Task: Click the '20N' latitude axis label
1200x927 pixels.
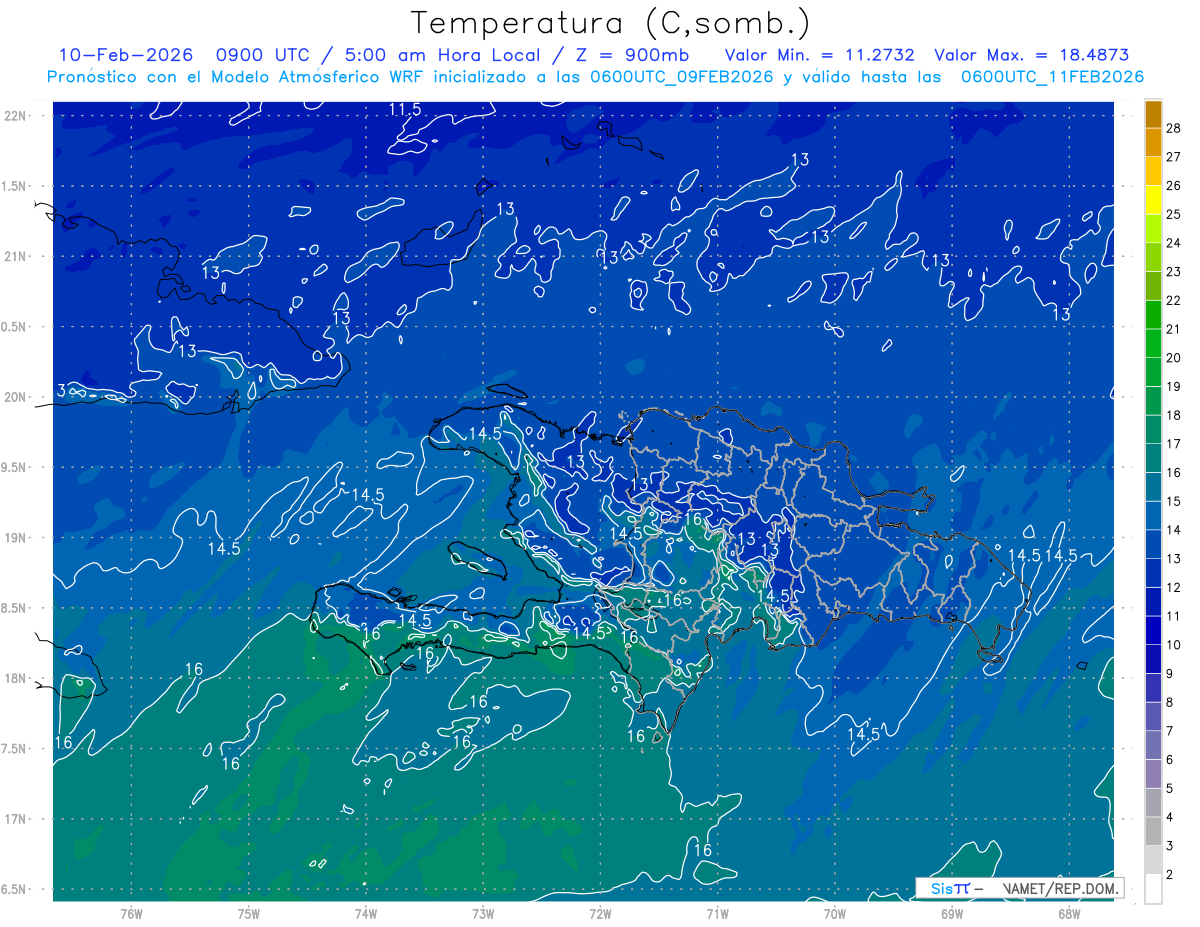Action: [x=15, y=398]
